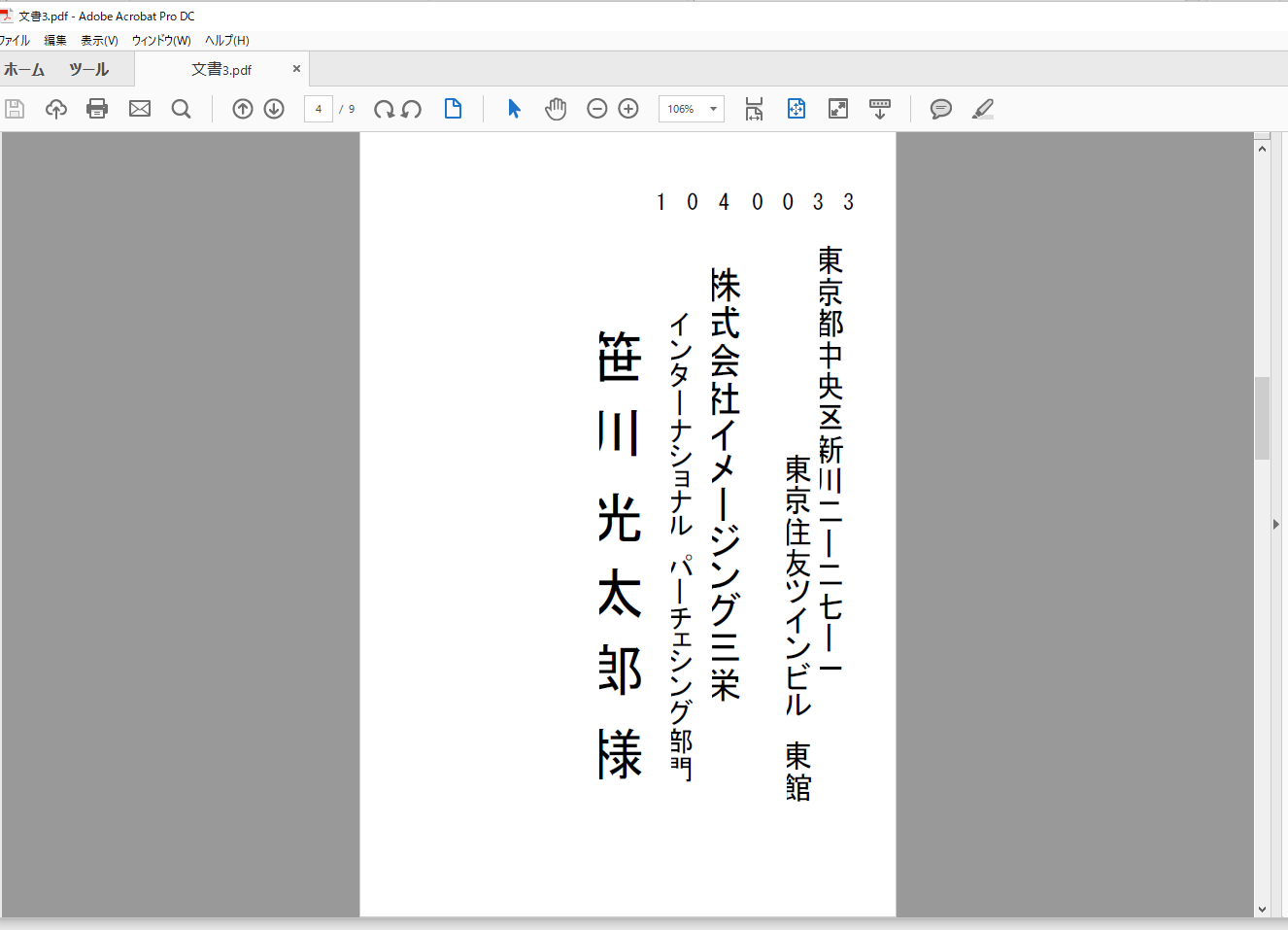Screen dimensions: 1288x930
Task: Open the ファイル menu
Action: click(x=14, y=40)
